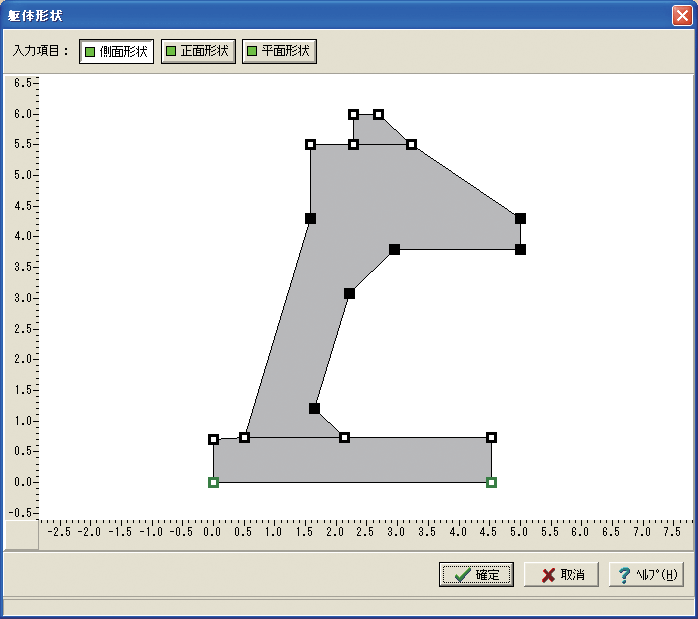Select the white handle at the base's top-left corner
Image resolution: width=698 pixels, height=619 pixels.
click(213, 439)
